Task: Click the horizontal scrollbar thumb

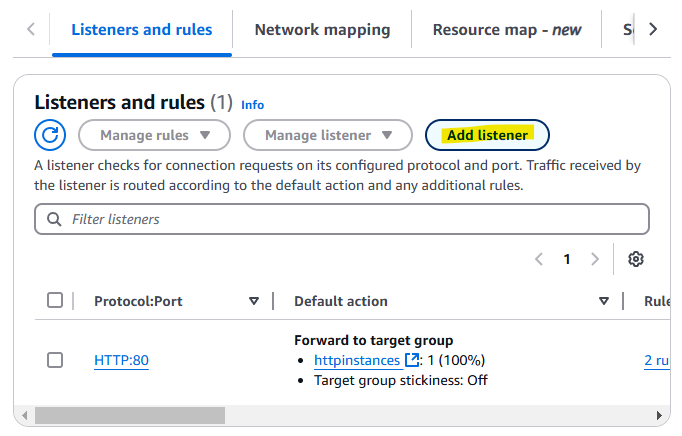Action: pos(130,414)
